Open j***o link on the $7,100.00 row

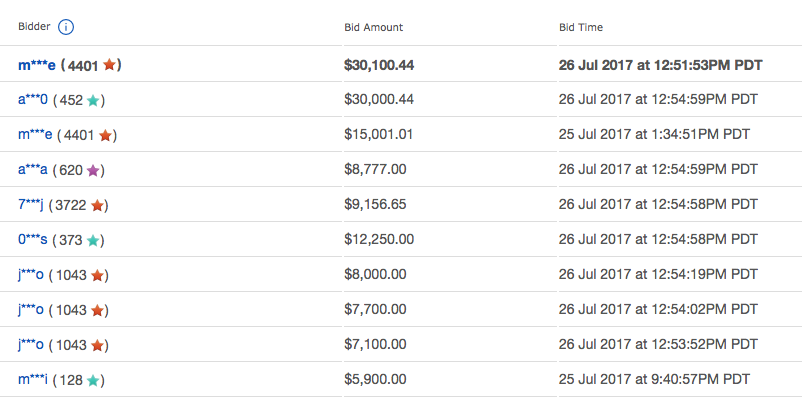tap(31, 345)
